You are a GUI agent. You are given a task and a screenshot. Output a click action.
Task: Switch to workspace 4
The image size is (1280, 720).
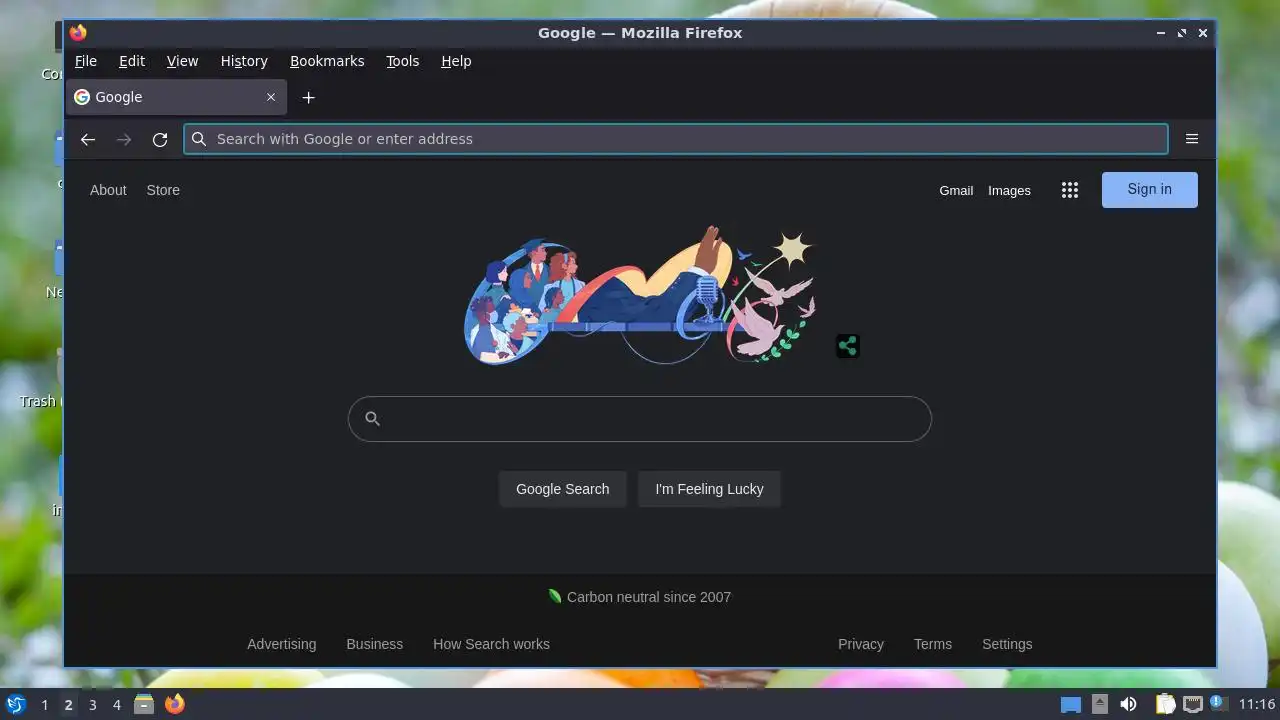116,705
